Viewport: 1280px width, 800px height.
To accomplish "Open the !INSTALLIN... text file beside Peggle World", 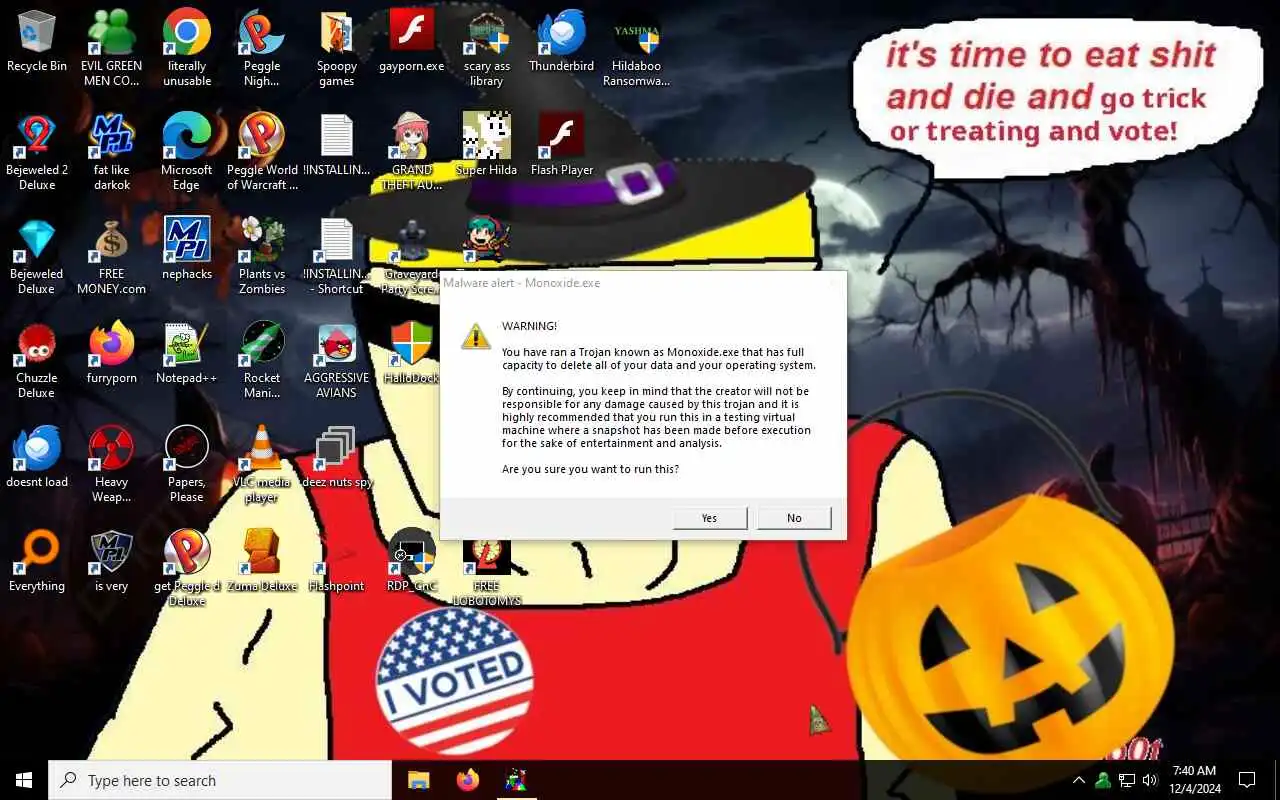I will pyautogui.click(x=337, y=145).
